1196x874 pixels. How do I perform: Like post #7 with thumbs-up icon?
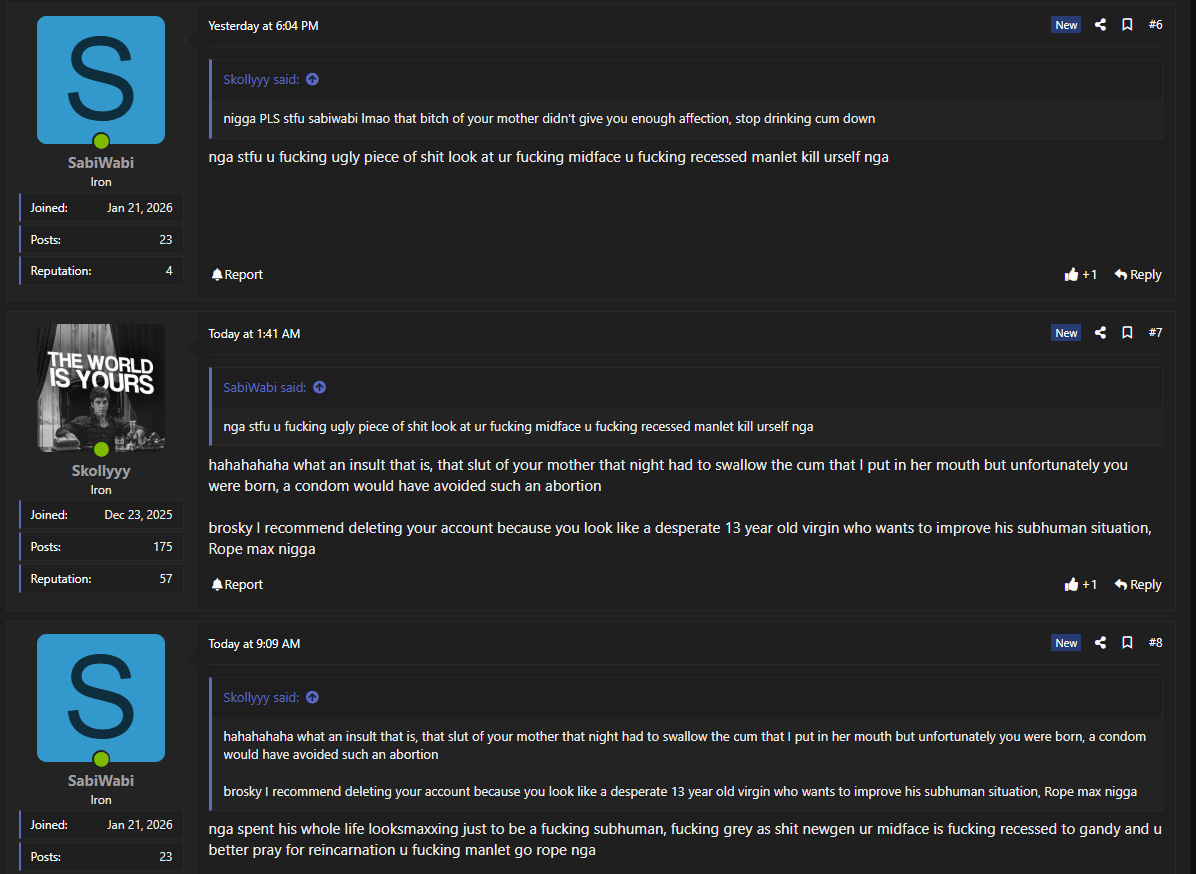[1072, 585]
